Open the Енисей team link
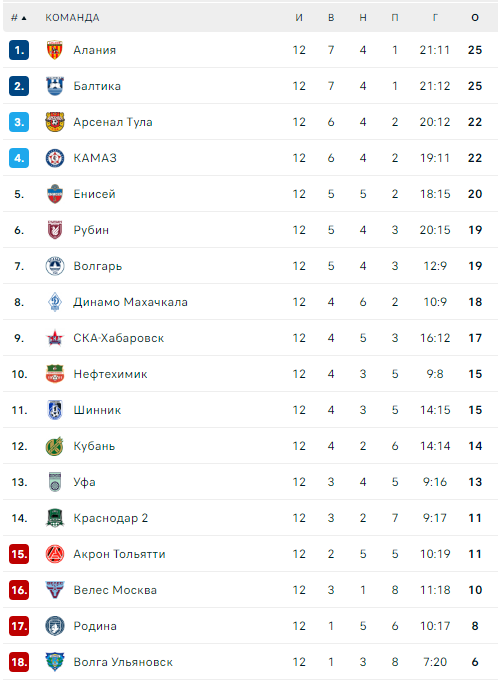The height and width of the screenshot is (680, 498). pos(95,194)
